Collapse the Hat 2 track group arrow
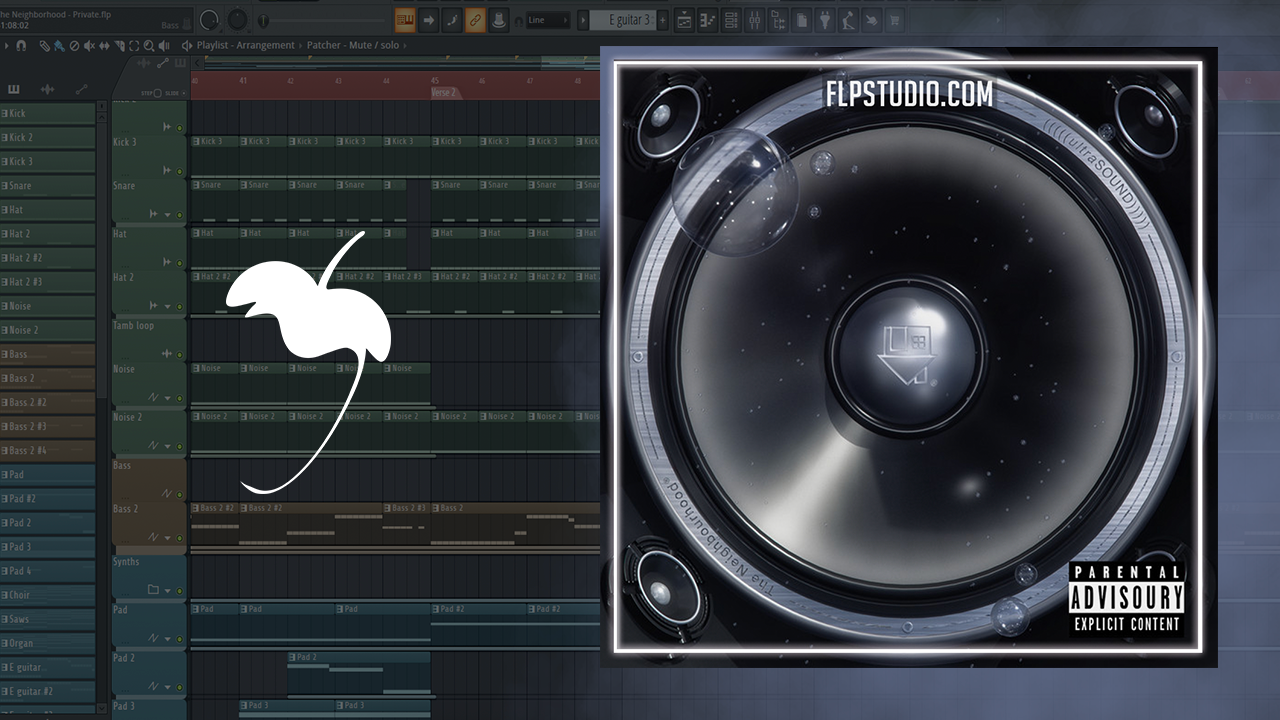1280x720 pixels. 167,306
